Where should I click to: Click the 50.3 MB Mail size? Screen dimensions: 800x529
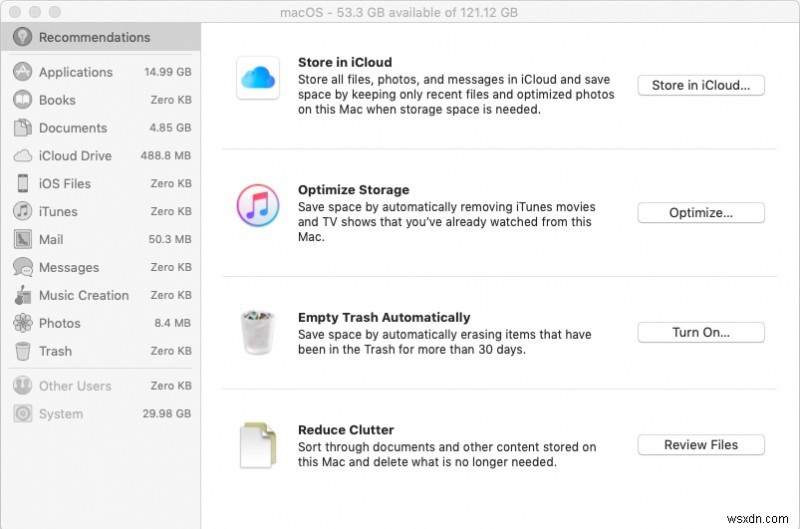(170, 239)
